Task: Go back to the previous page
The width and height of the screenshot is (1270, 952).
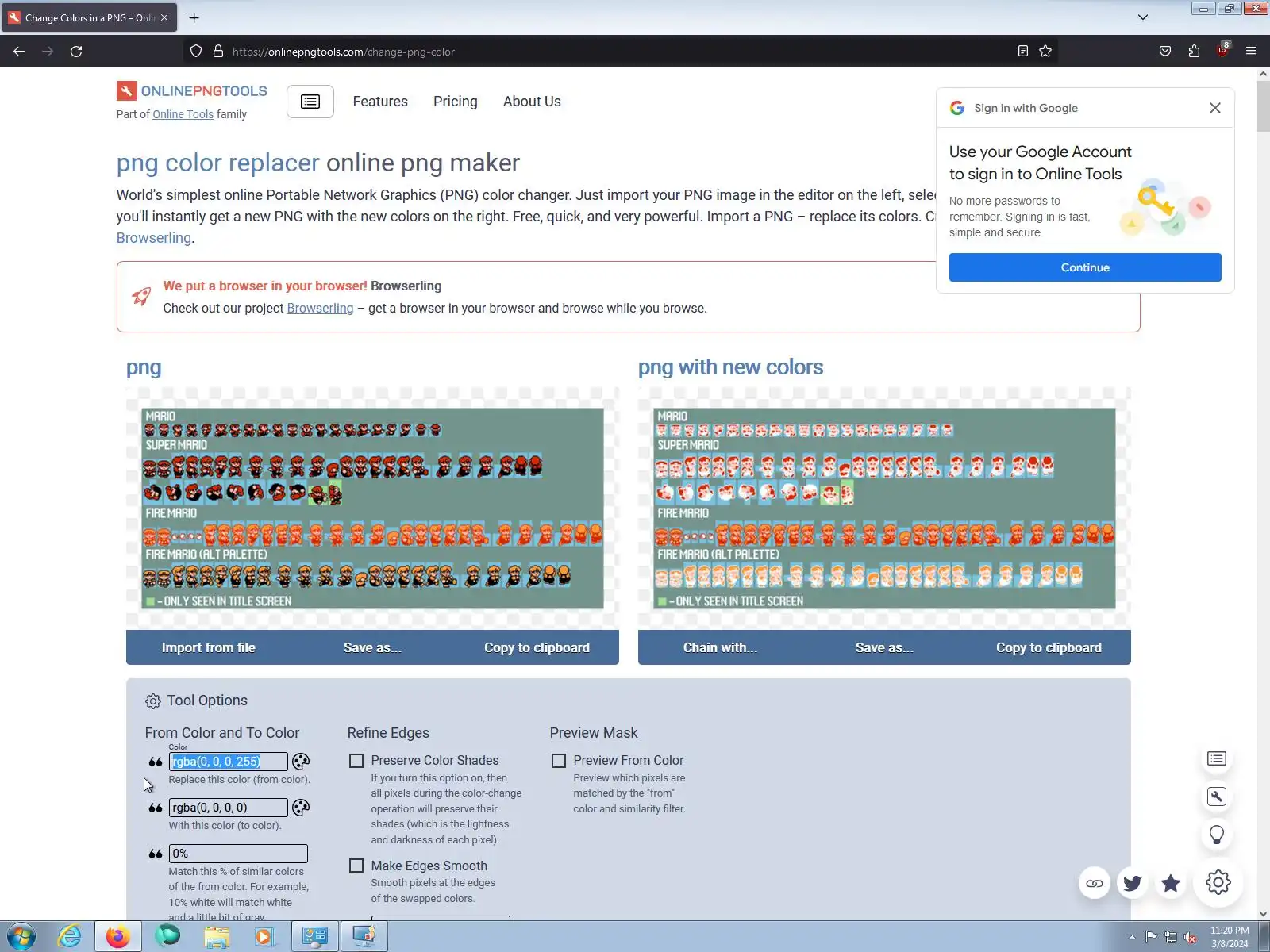Action: [19, 52]
